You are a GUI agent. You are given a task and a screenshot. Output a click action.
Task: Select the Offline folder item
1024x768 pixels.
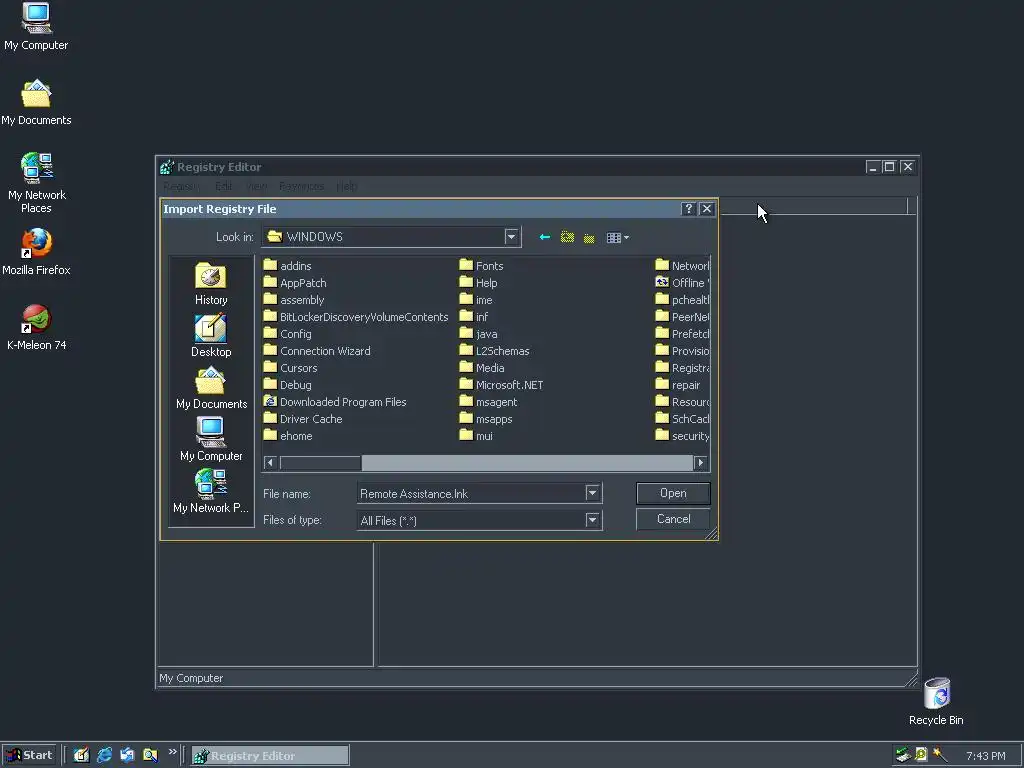[682, 283]
